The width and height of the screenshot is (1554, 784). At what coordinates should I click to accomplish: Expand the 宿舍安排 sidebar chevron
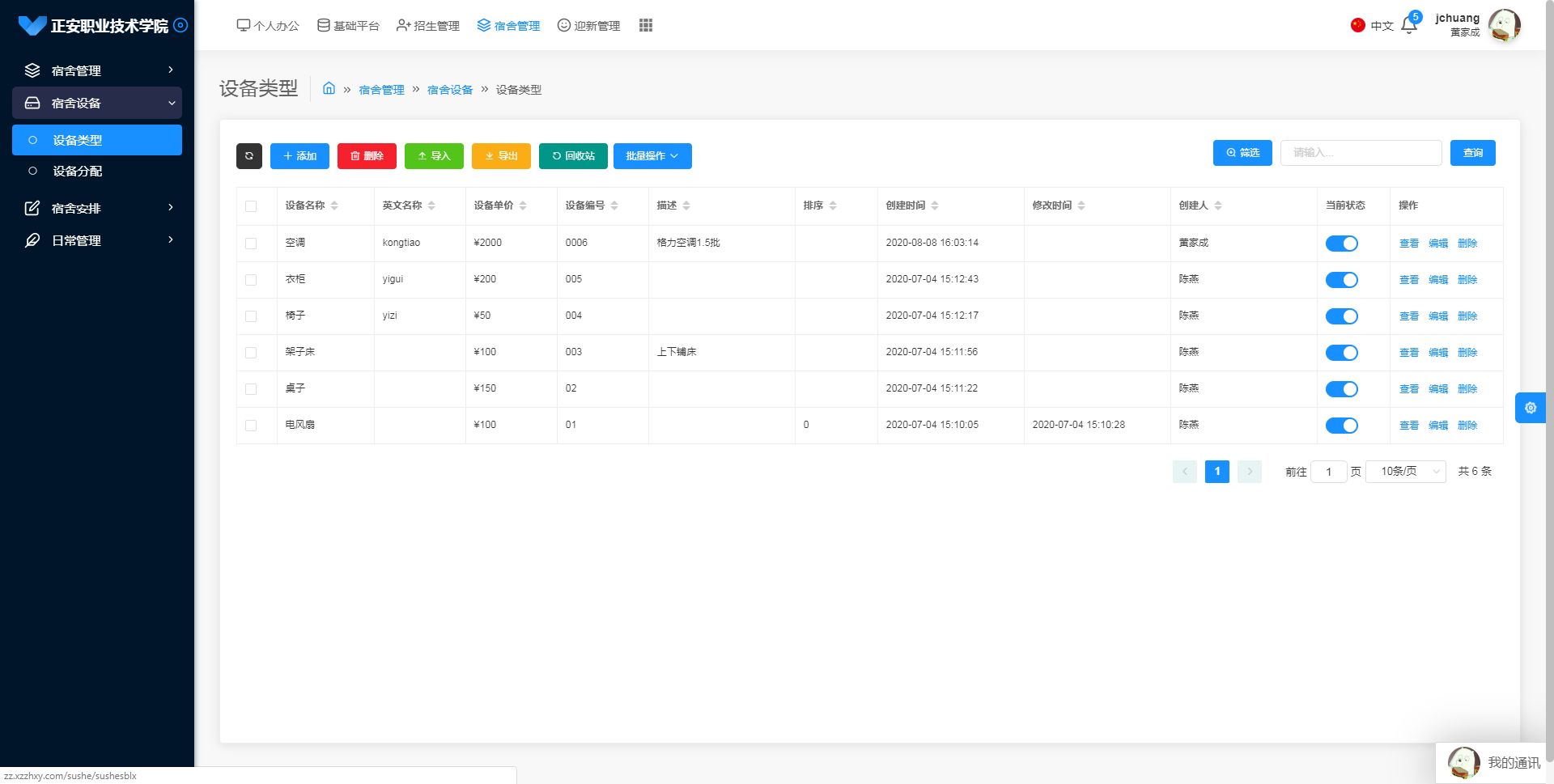(171, 208)
